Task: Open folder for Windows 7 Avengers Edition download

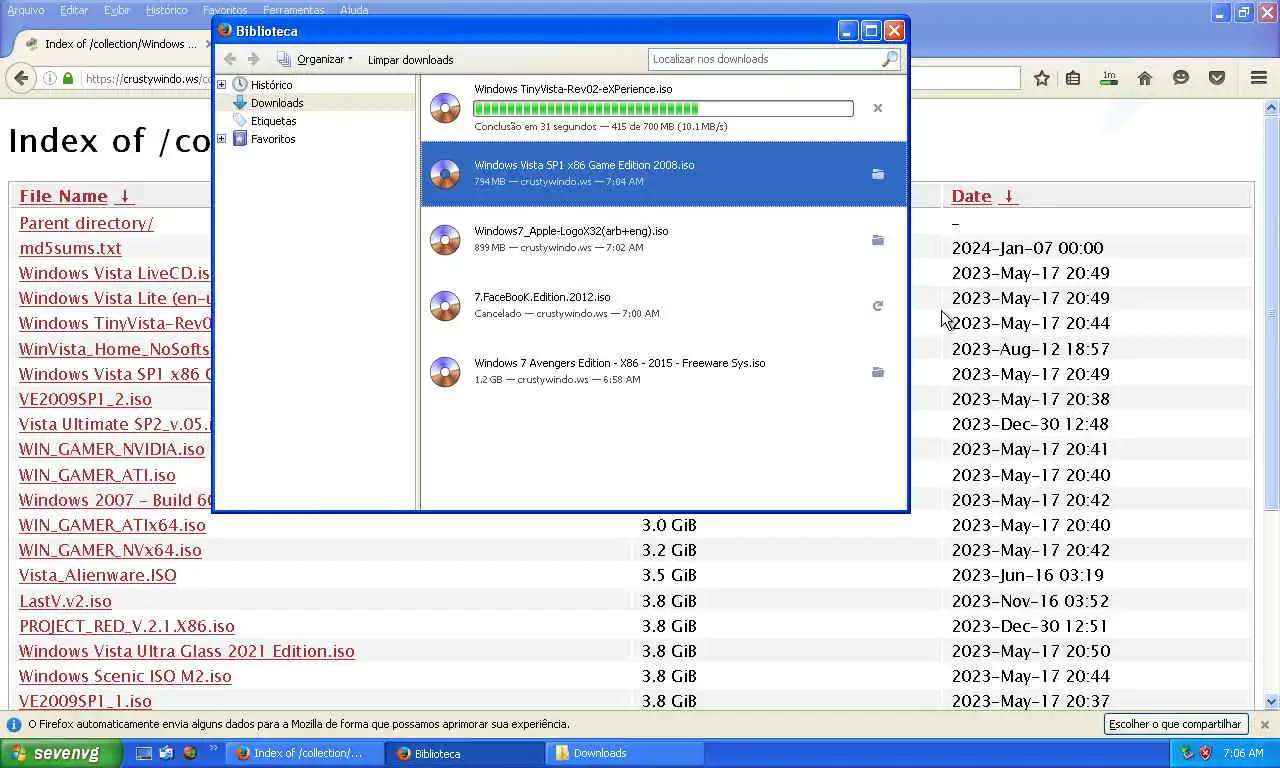Action: coord(878,372)
